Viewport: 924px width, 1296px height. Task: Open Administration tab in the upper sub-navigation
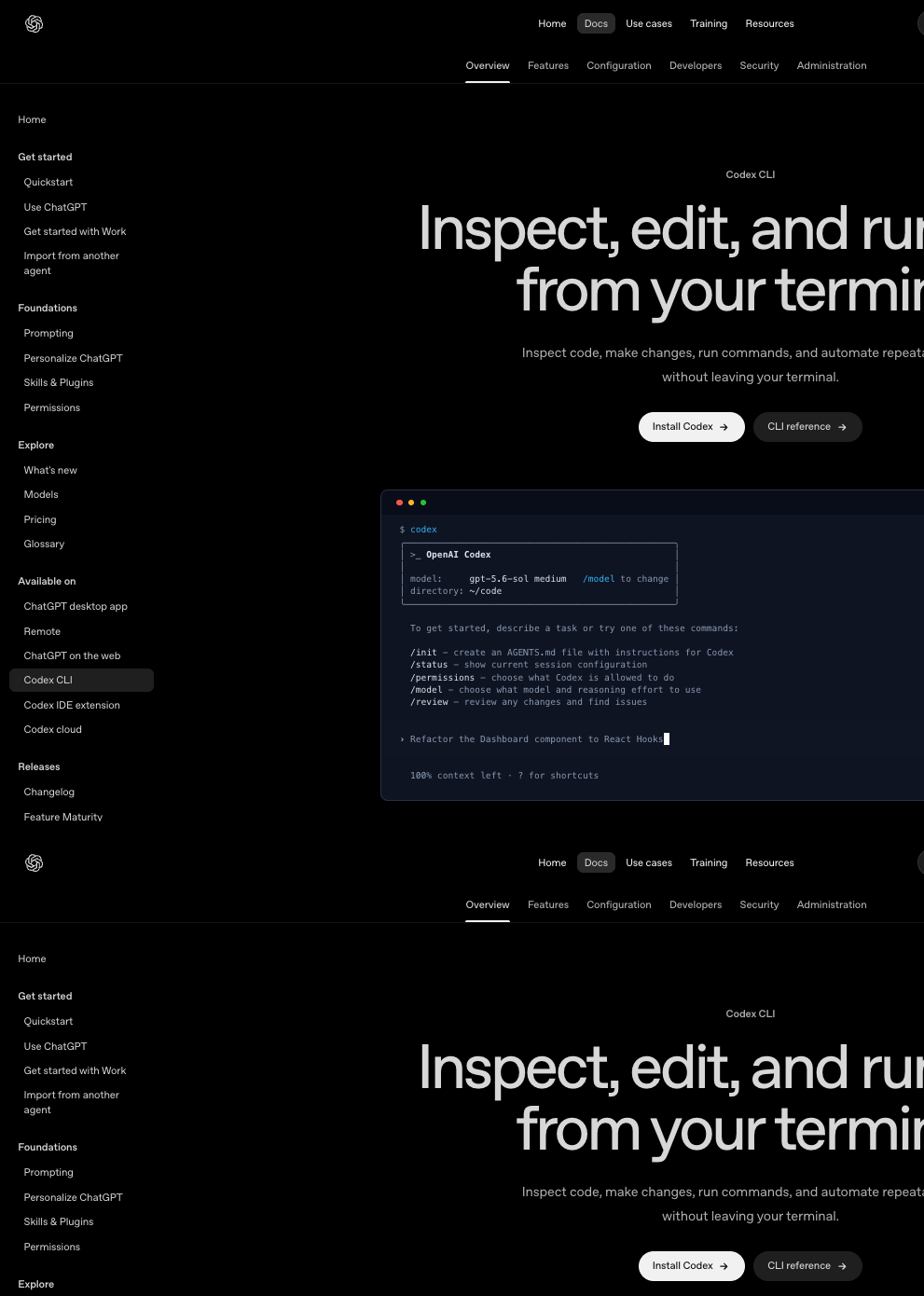click(x=832, y=65)
